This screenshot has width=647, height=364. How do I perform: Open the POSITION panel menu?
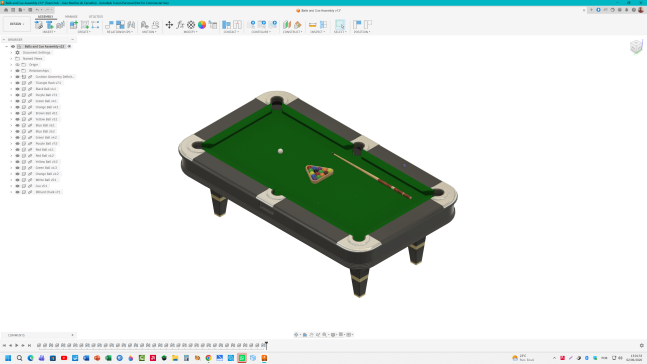click(x=362, y=32)
